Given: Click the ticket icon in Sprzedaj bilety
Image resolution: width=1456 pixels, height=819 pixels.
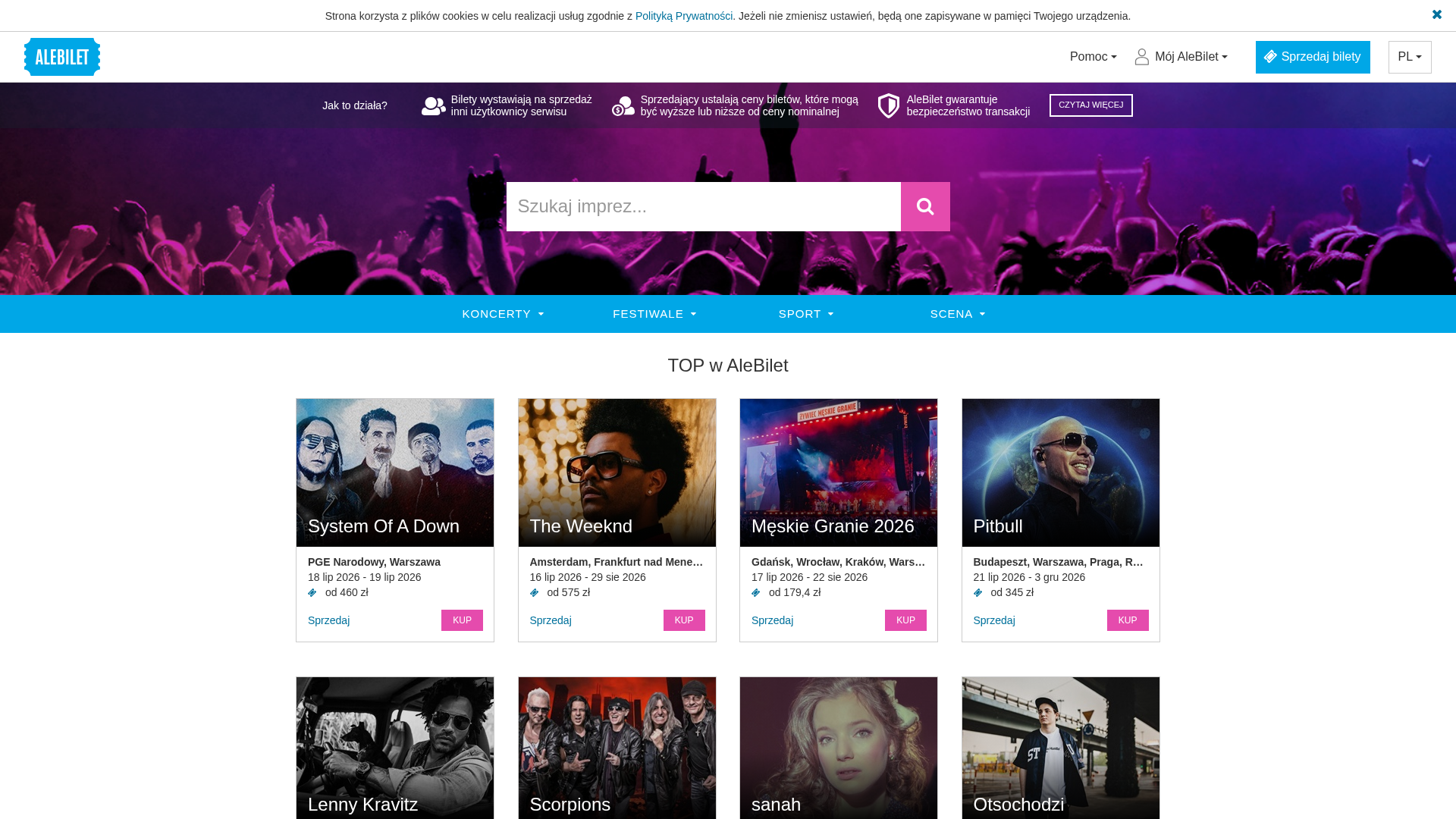Looking at the screenshot, I should coord(1270,57).
